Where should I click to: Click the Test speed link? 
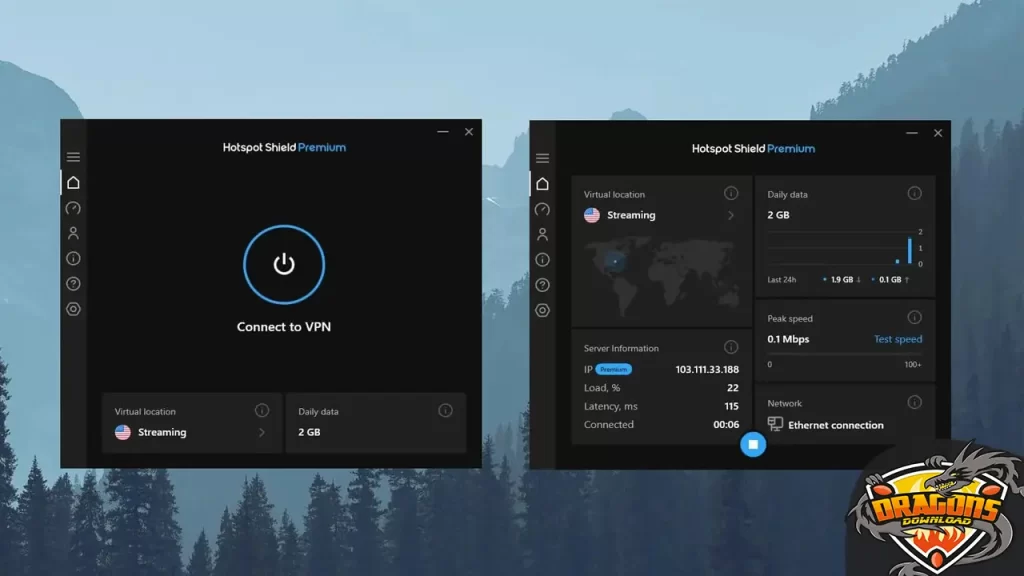click(x=898, y=339)
